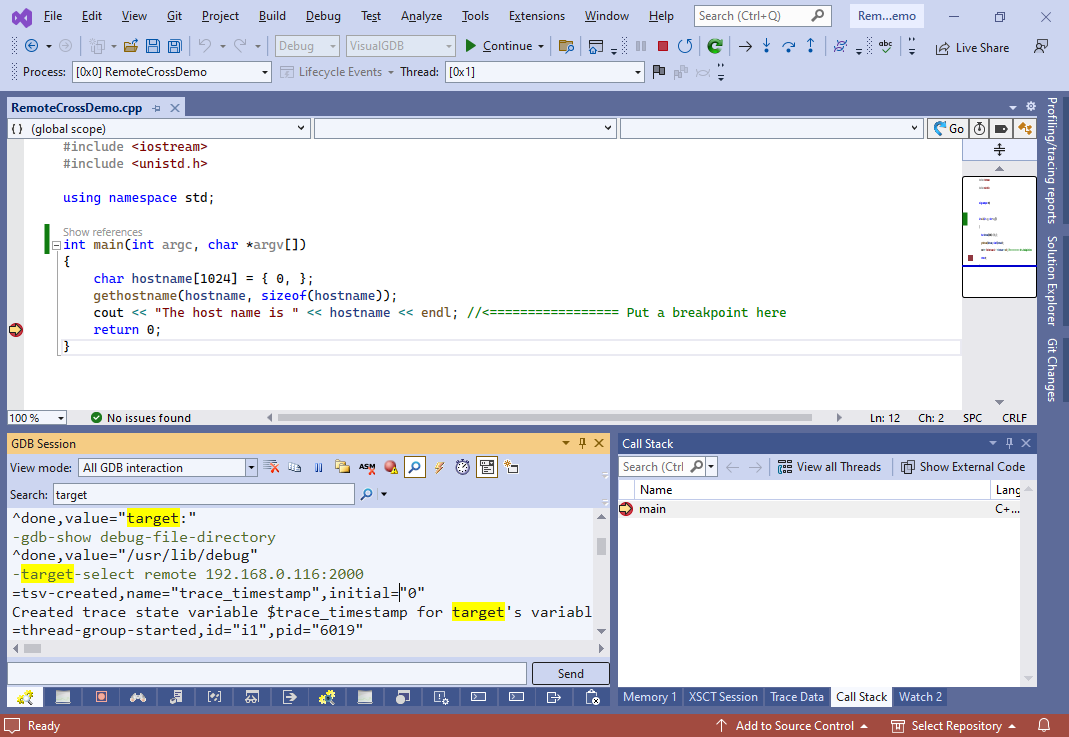
Task: Open the View mode dropdown
Action: (251, 467)
